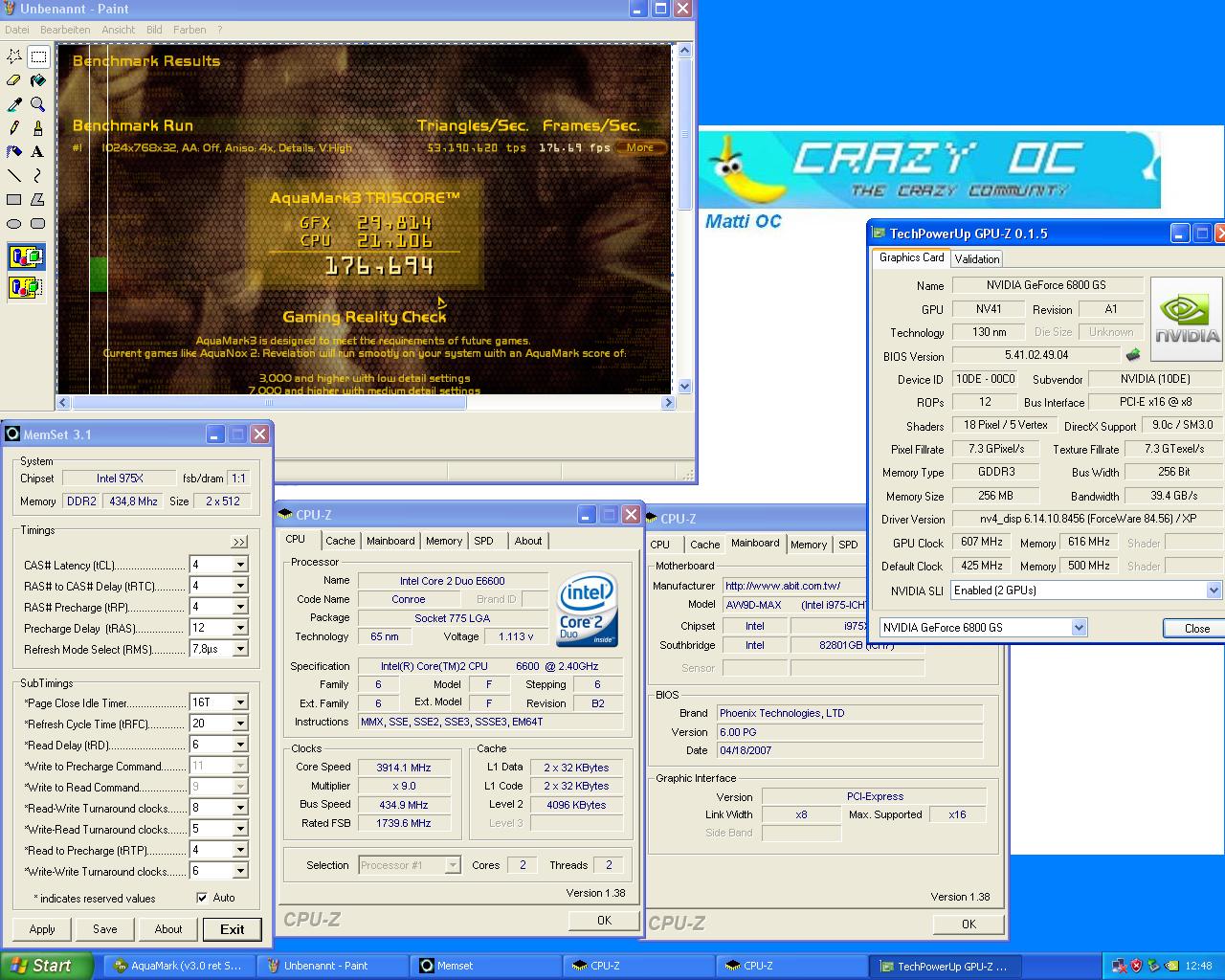This screenshot has height=980, width=1225.
Task: Open the Read Delay (tRD) dropdown
Action: 240,745
